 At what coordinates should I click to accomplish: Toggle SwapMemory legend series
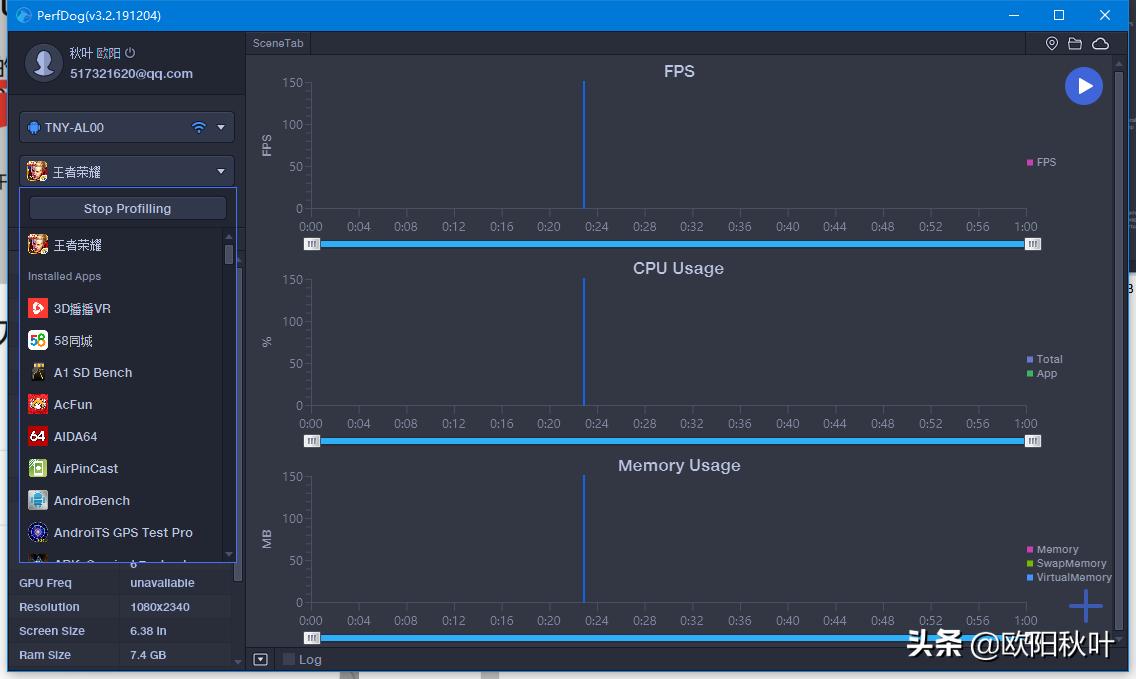click(1066, 563)
